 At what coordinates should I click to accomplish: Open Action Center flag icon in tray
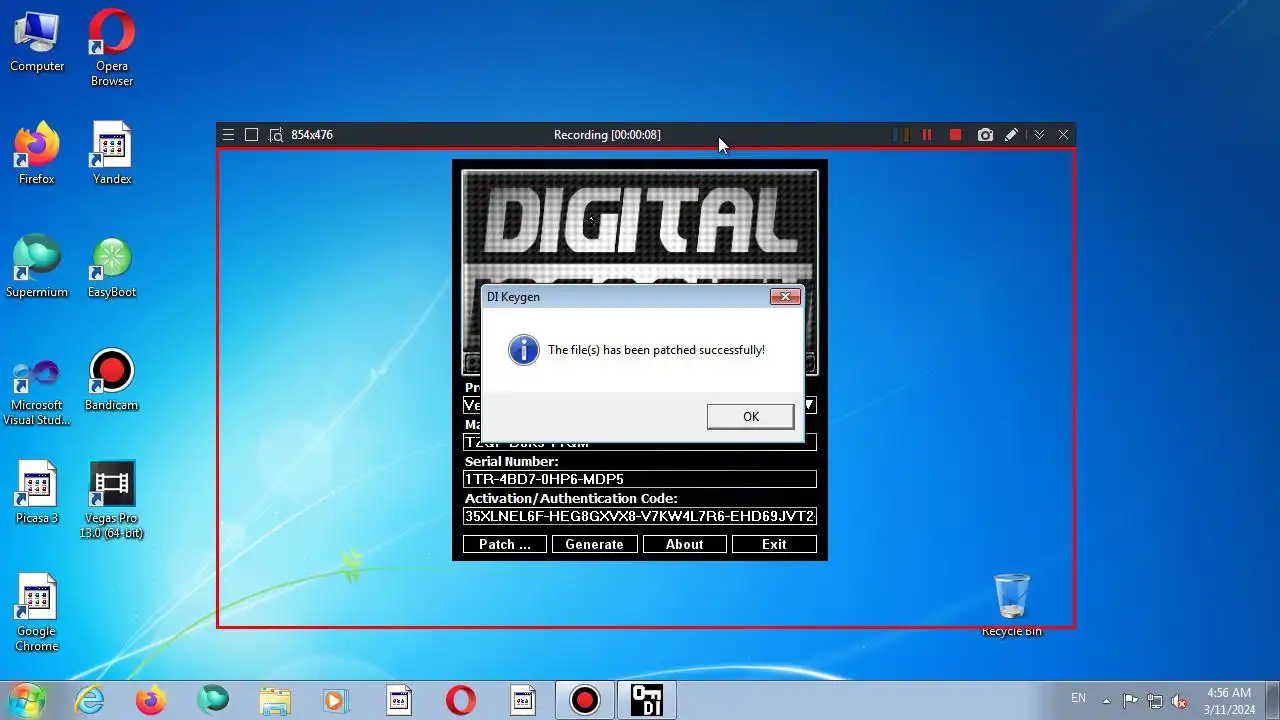click(x=1130, y=701)
